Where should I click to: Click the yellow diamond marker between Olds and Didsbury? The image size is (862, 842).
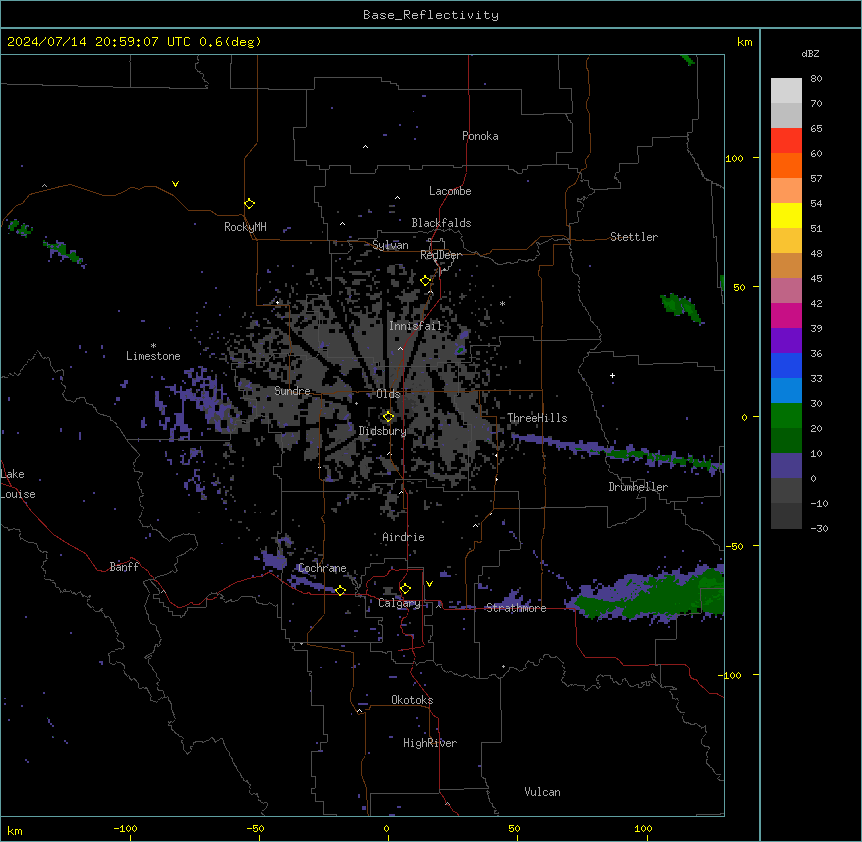pyautogui.click(x=388, y=417)
